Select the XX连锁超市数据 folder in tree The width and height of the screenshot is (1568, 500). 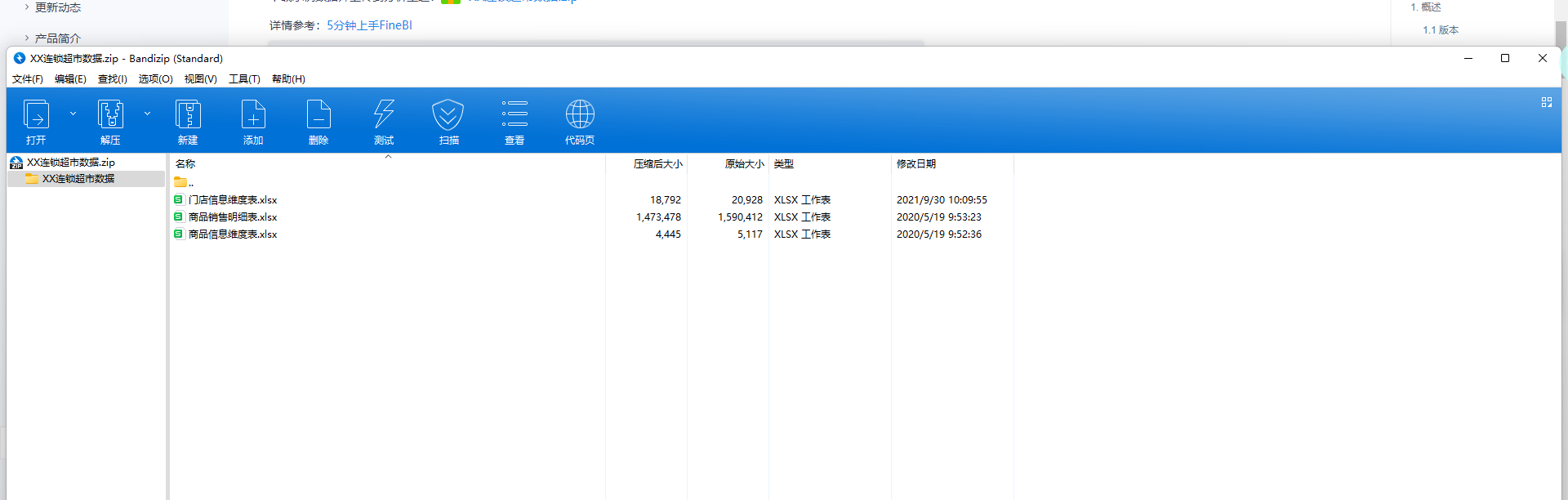pyautogui.click(x=78, y=179)
